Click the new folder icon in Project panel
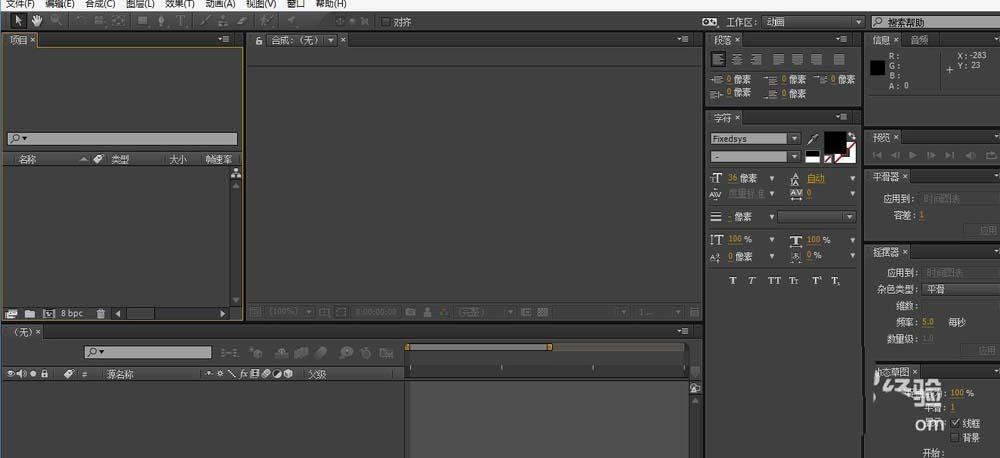 (x=29, y=314)
